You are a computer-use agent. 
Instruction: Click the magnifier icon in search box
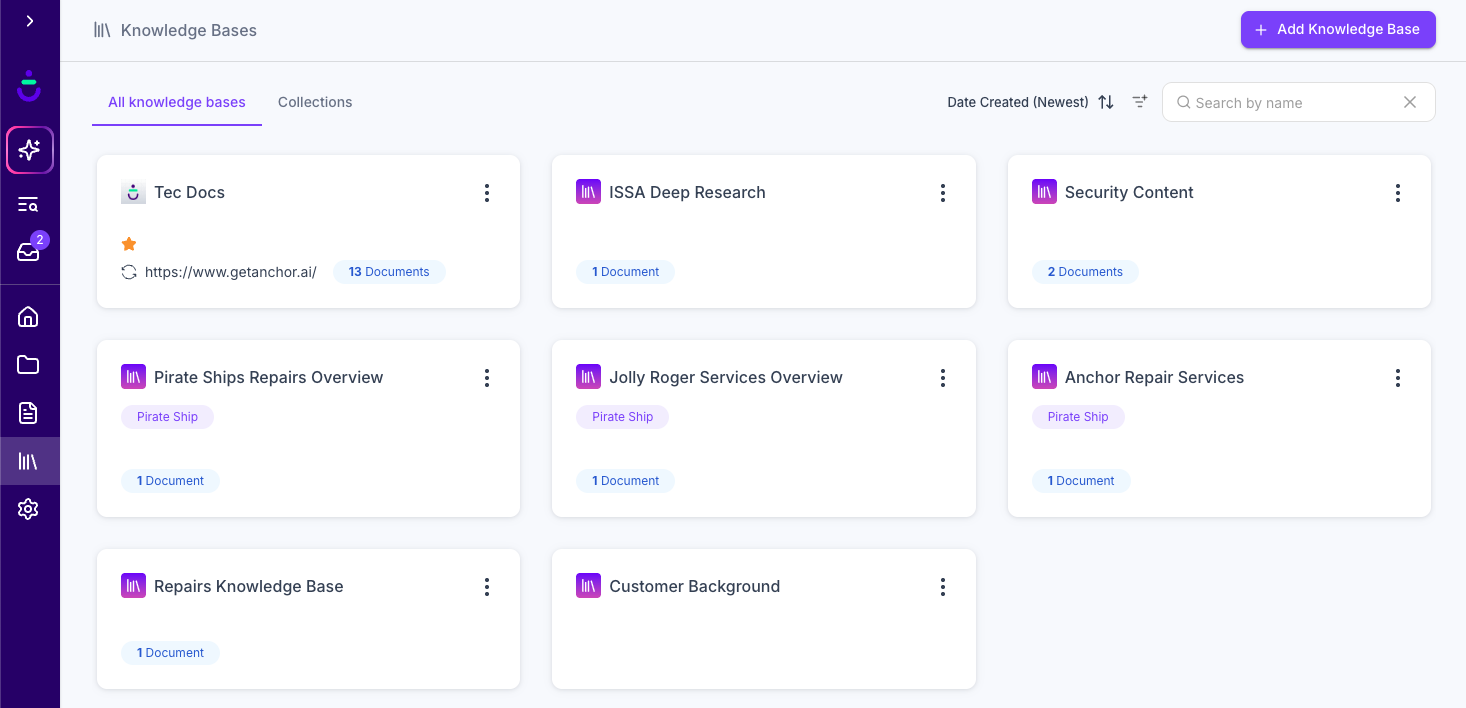click(x=1184, y=102)
